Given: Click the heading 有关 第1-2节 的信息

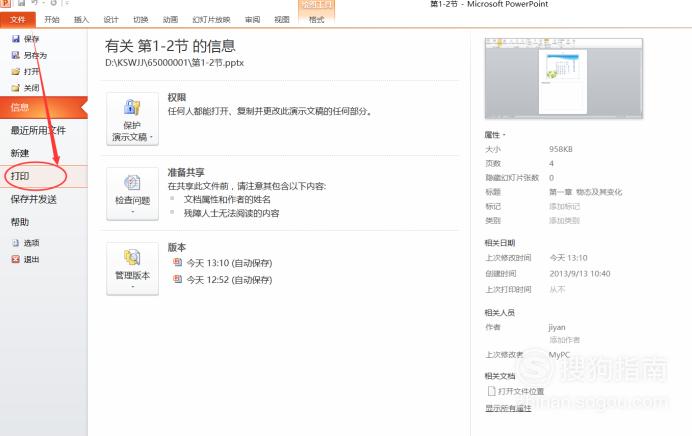Looking at the screenshot, I should [x=170, y=45].
